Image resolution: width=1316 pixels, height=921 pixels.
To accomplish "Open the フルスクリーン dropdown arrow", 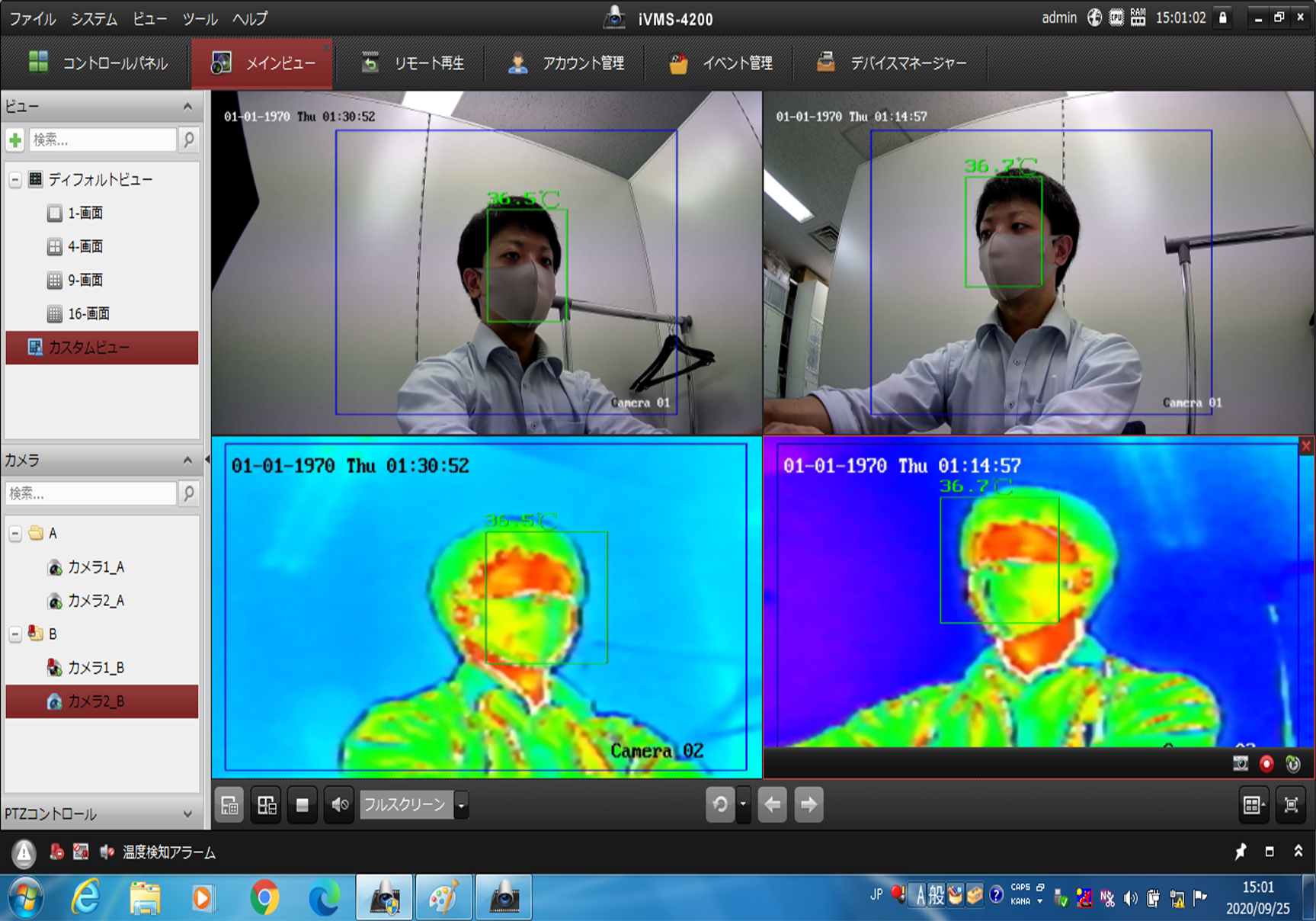I will pos(461,805).
